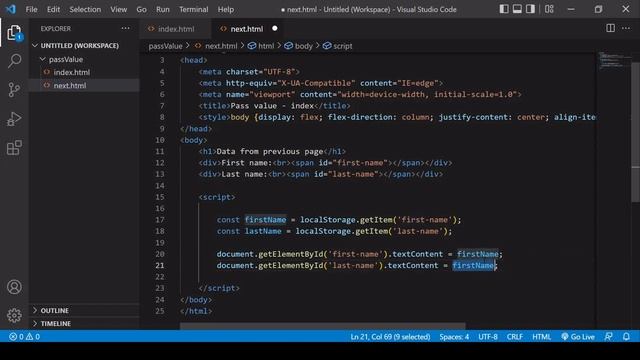
Task: Select HTML language mode
Action: 542,337
